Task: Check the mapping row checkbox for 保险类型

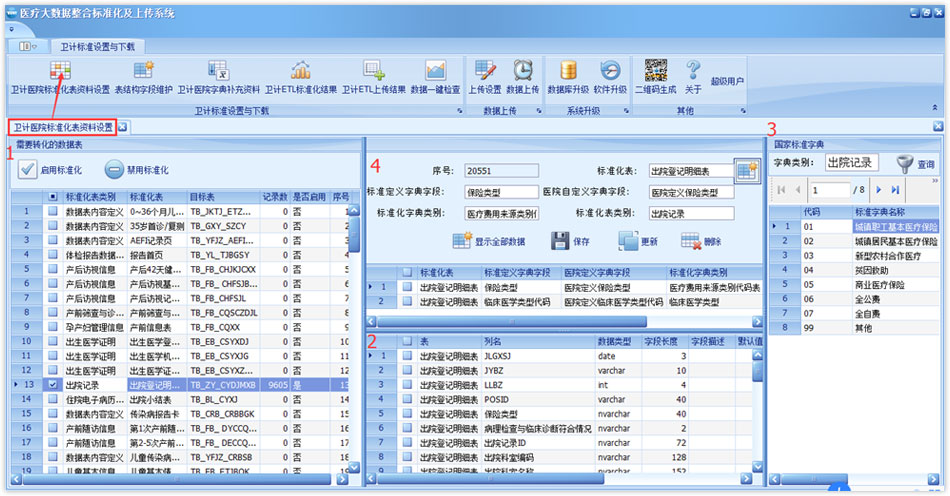Action: point(407,287)
